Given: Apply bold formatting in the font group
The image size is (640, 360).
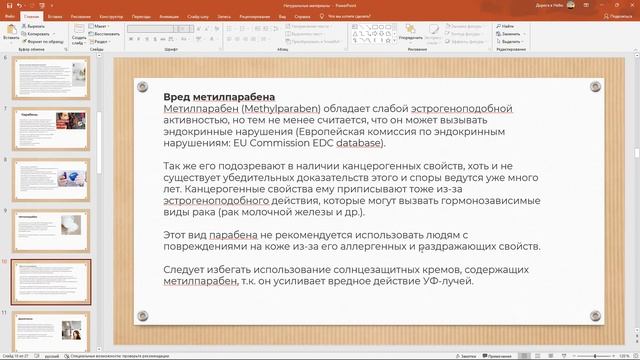Looking at the screenshot, I should (x=131, y=39).
